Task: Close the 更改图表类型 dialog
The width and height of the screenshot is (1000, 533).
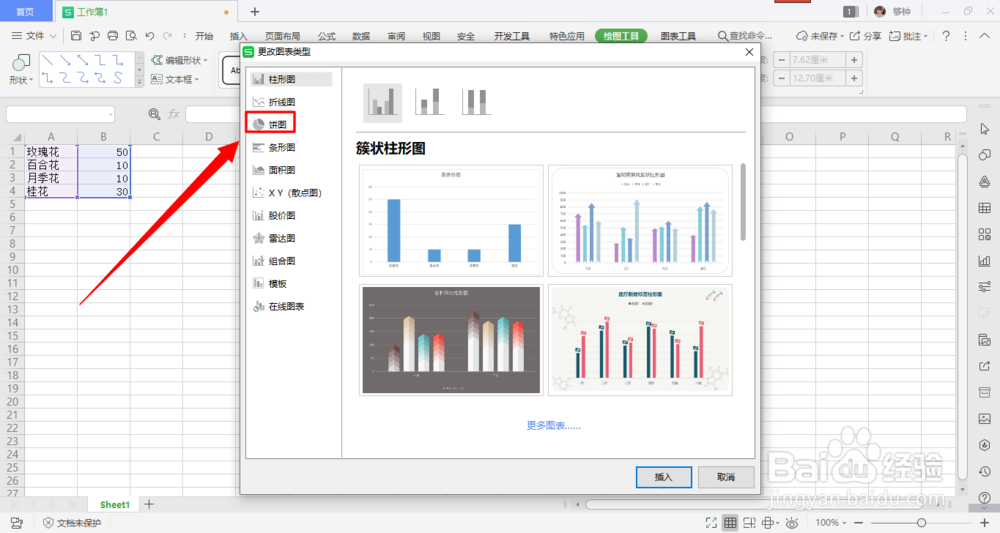Action: (x=749, y=52)
